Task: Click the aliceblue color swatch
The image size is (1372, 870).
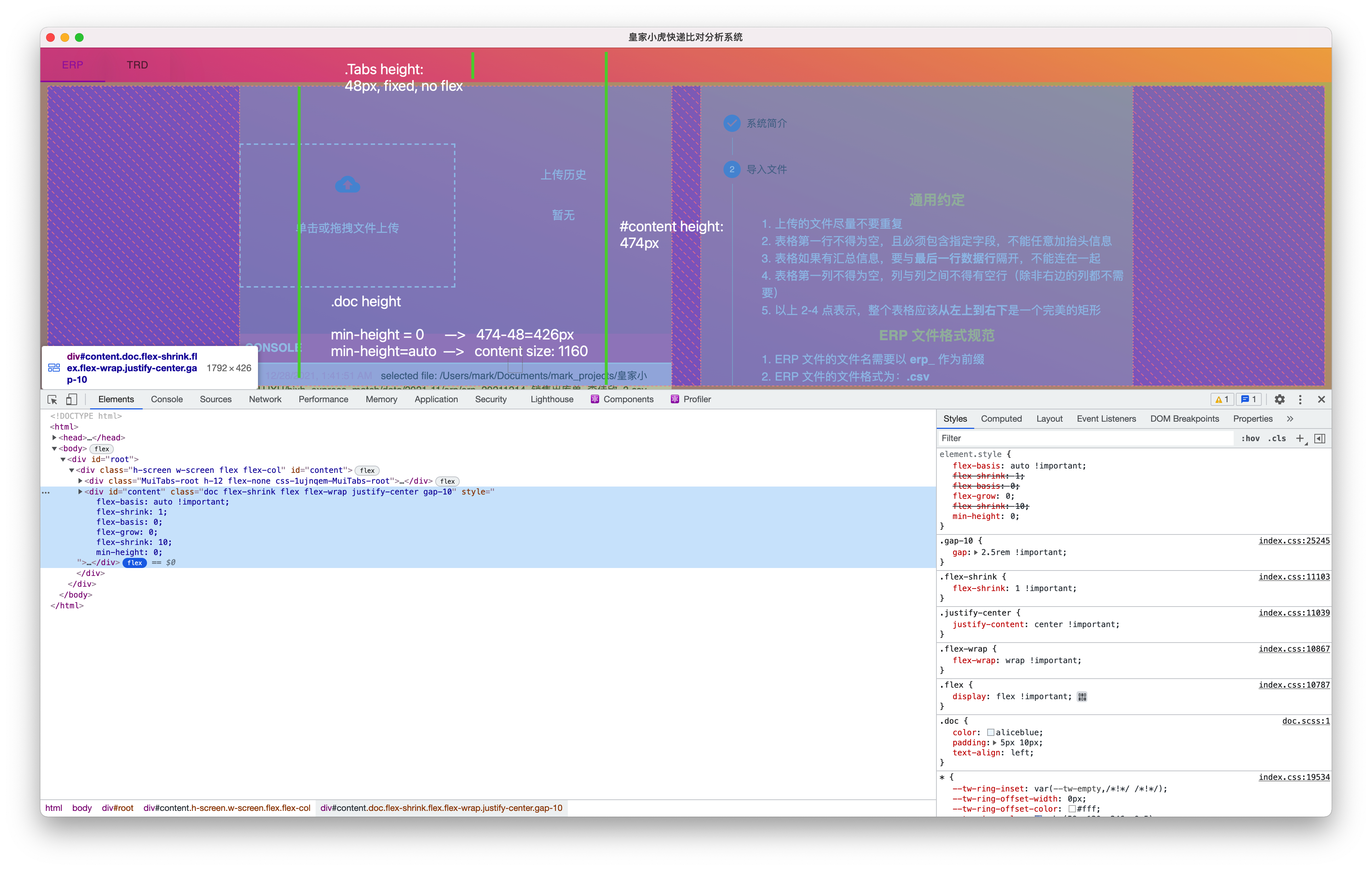Action: (991, 733)
